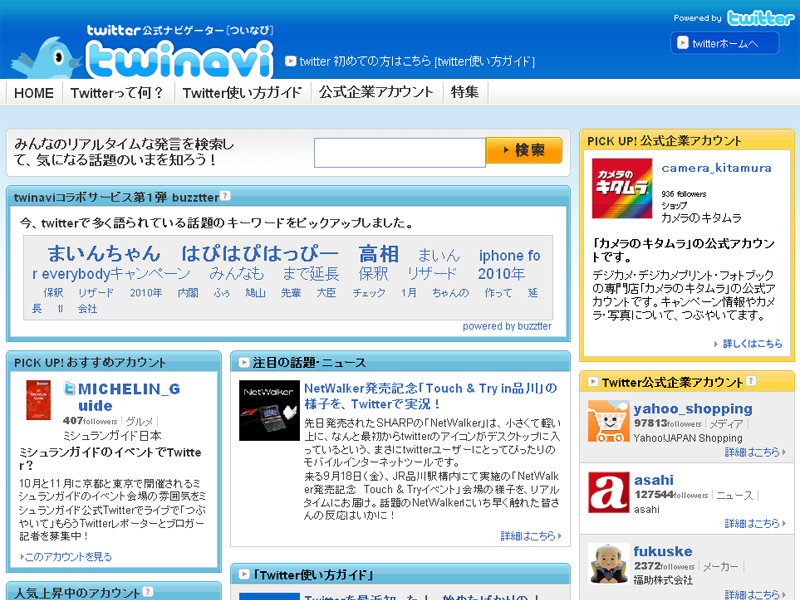Screen dimensions: 800x600
Task: Click the twinavi logo
Action: (180, 59)
